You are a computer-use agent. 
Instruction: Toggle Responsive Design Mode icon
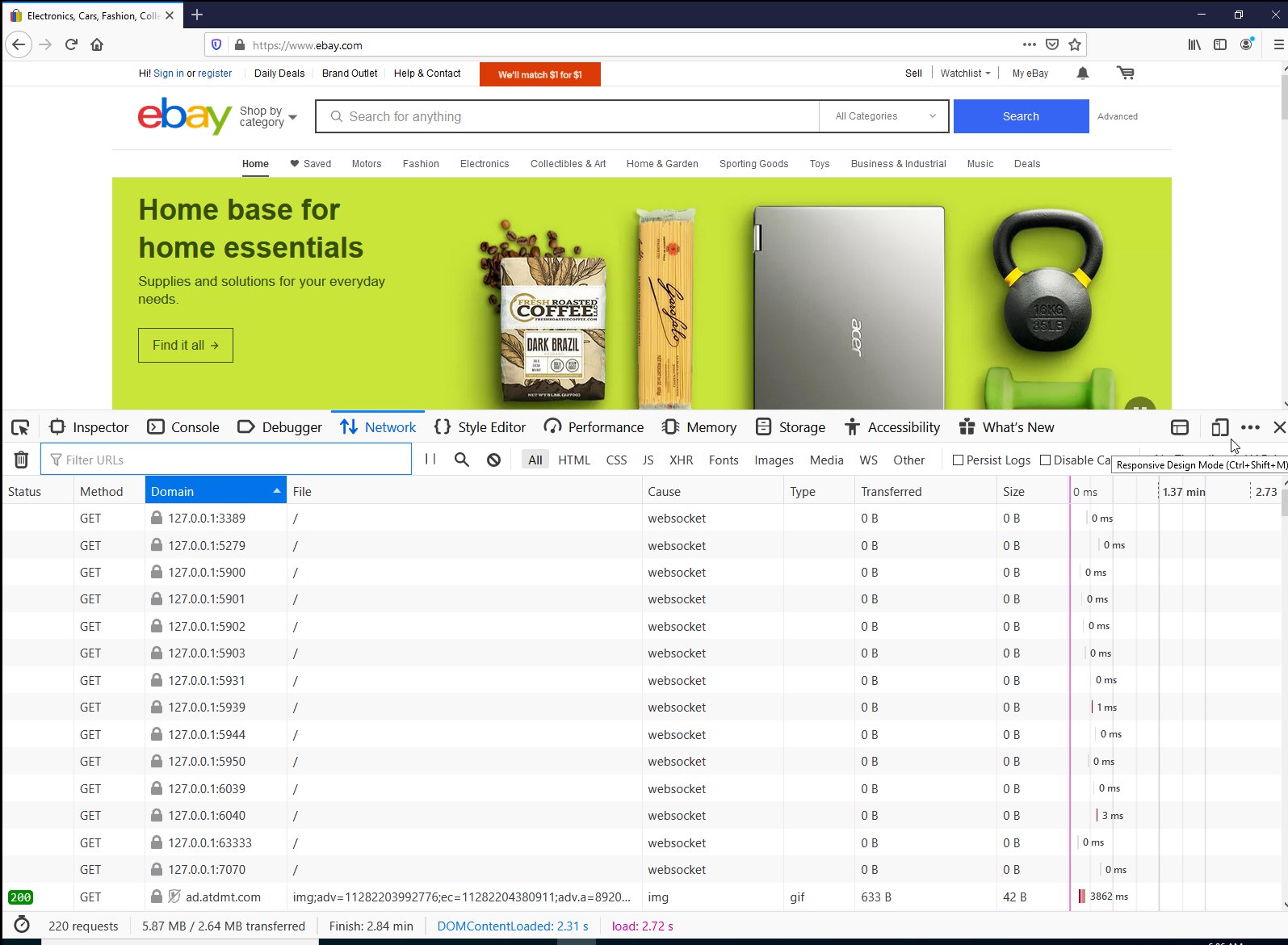click(1220, 427)
